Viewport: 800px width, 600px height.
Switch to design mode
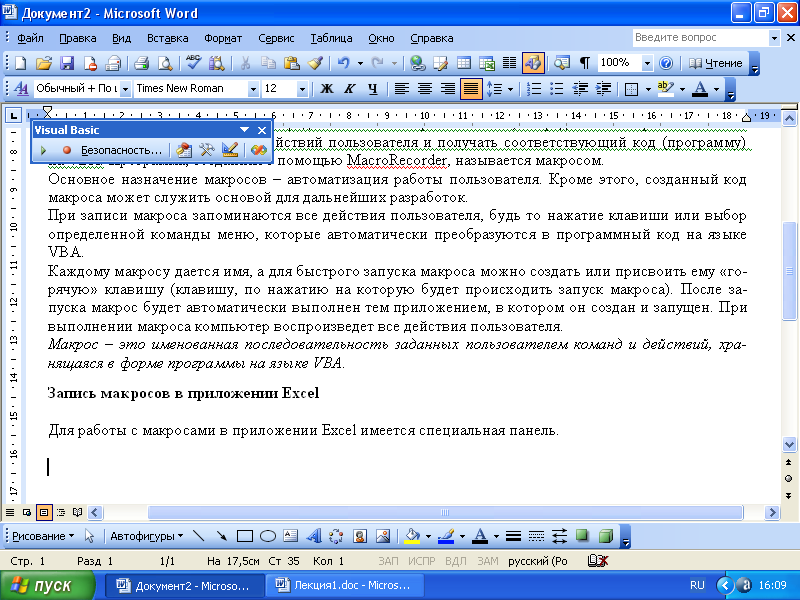(x=230, y=150)
